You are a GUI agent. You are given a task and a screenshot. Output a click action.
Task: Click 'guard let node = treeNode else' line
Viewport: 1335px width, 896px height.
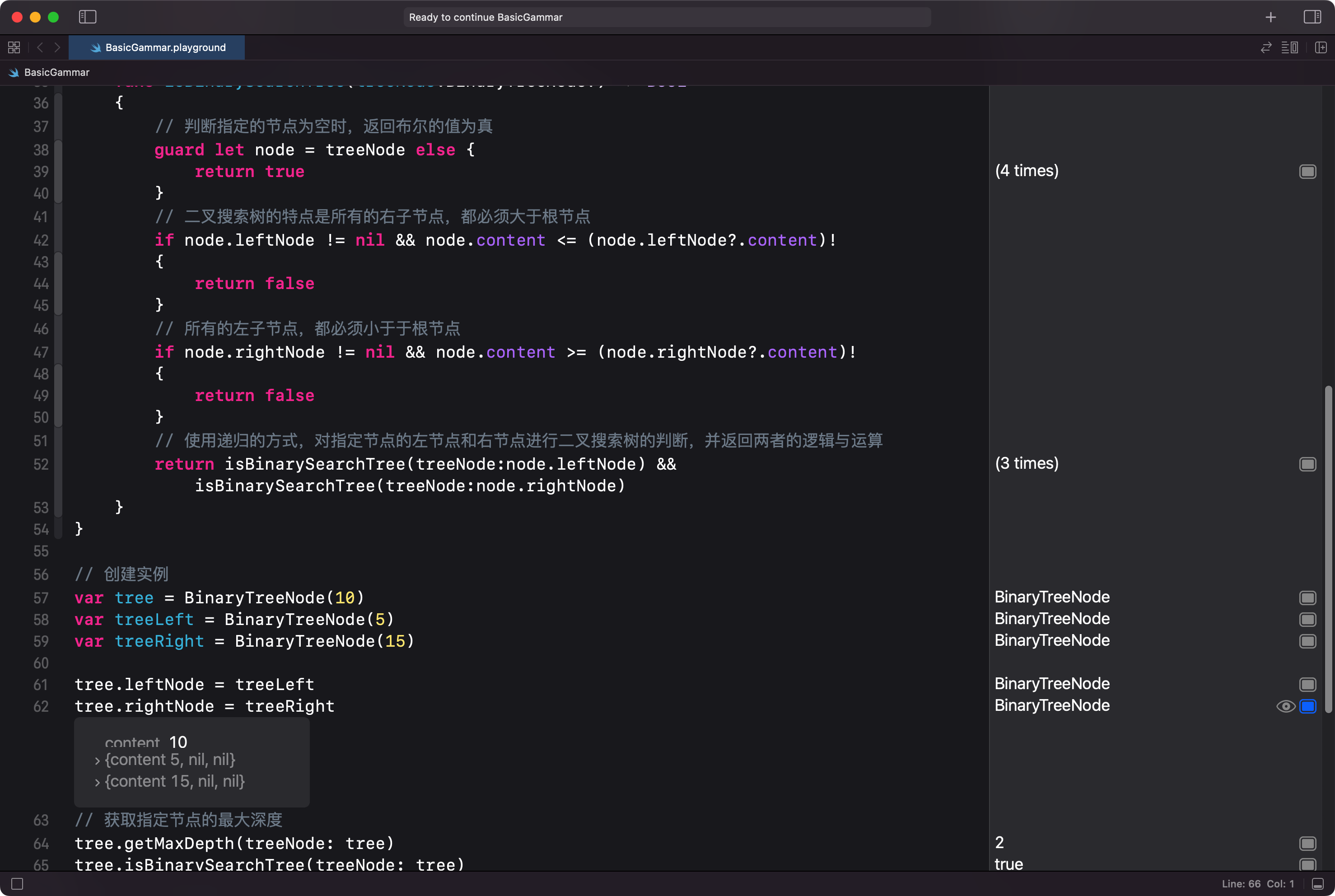[314, 150]
